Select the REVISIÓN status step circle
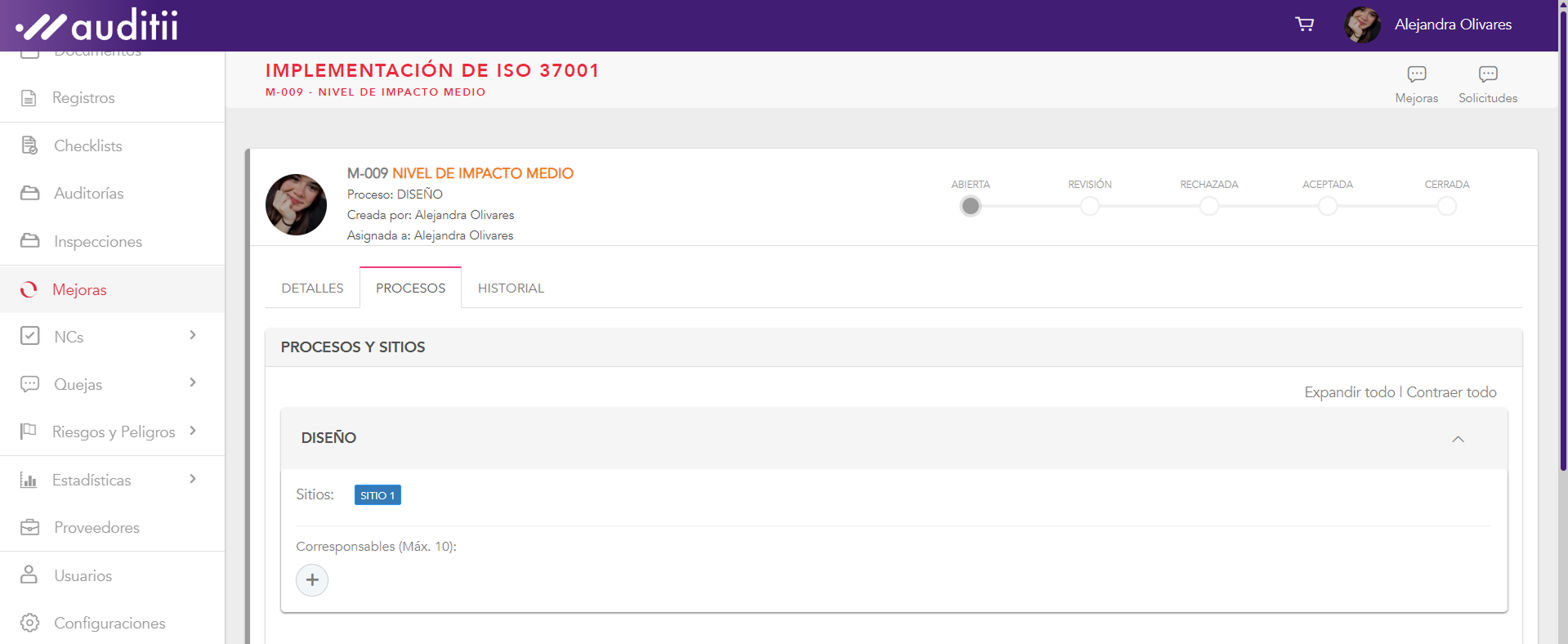This screenshot has width=1568, height=644. [x=1089, y=206]
